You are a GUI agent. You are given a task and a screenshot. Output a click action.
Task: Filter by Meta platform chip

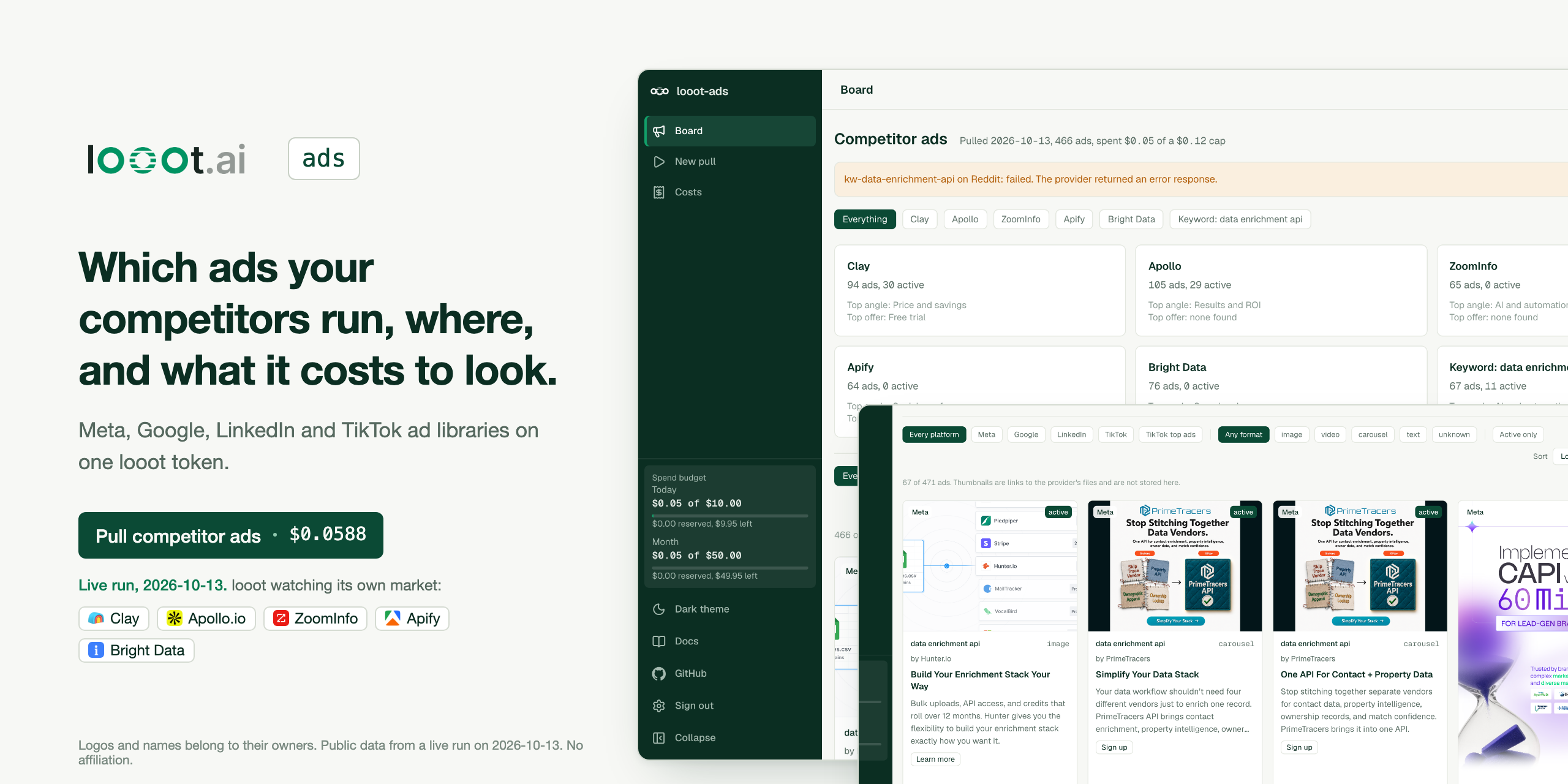coord(987,435)
